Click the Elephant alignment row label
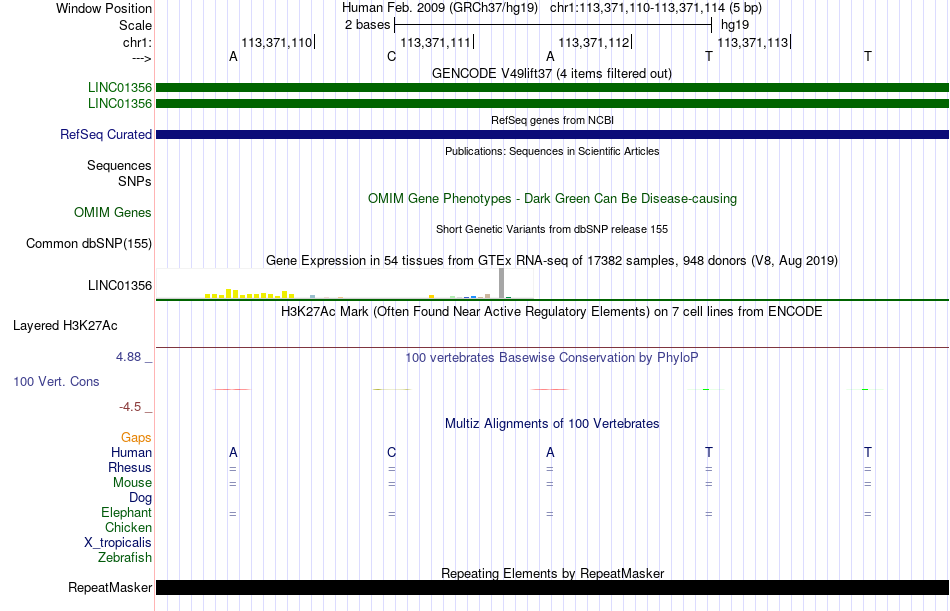This screenshot has width=950, height=611. [x=126, y=513]
